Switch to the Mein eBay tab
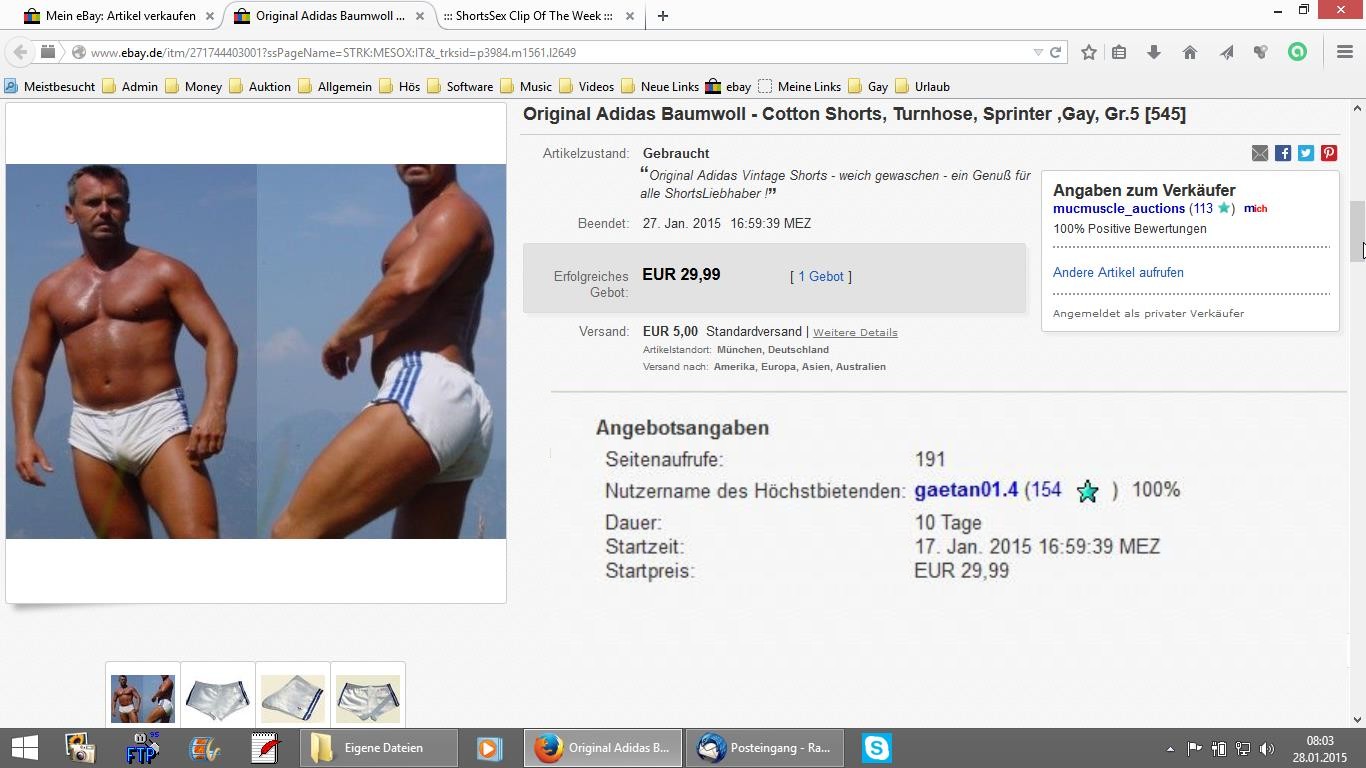Viewport: 1366px width, 768px height. click(x=120, y=16)
